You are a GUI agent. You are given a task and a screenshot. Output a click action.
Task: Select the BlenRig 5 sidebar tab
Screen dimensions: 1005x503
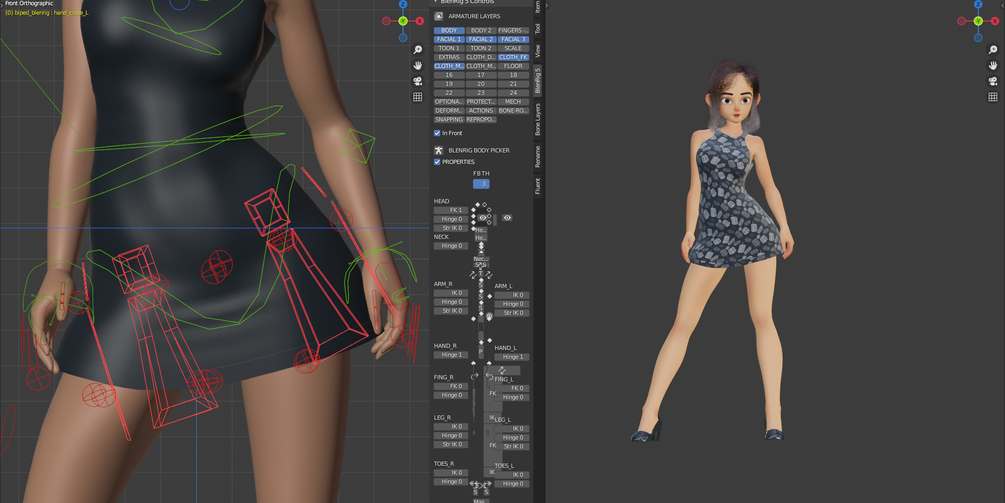pyautogui.click(x=538, y=80)
